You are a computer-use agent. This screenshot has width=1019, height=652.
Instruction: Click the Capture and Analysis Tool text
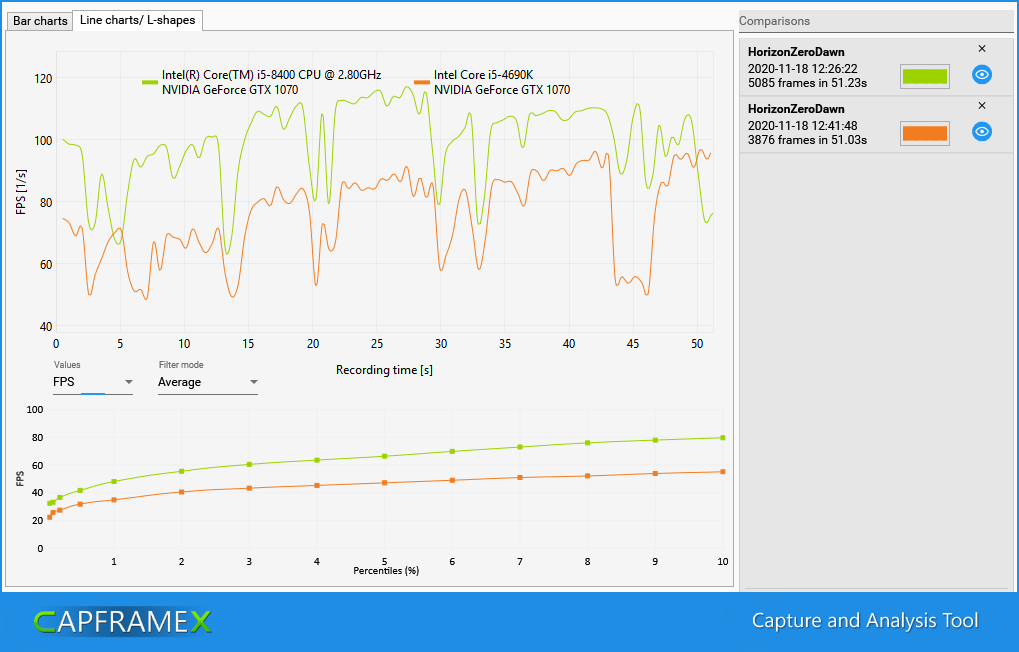click(x=865, y=621)
